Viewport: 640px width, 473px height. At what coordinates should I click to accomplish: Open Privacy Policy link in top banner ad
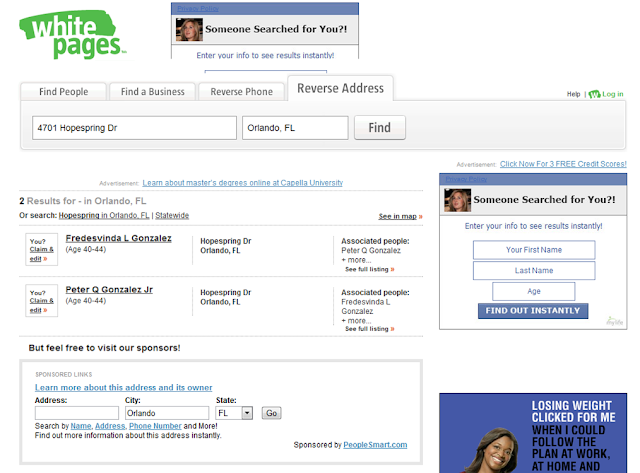pos(198,8)
